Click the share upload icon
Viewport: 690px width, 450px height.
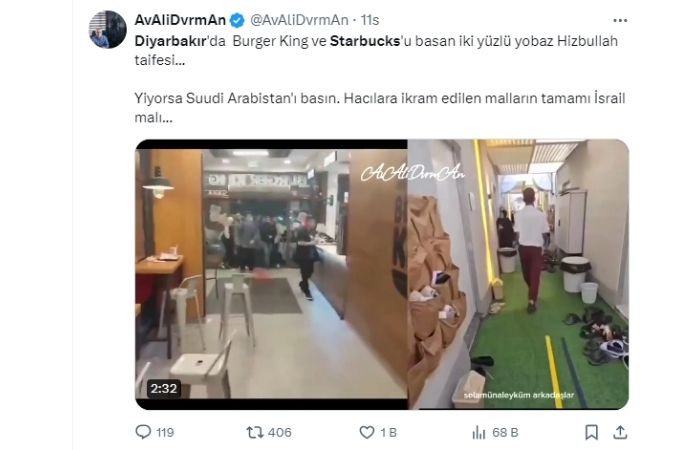(620, 432)
